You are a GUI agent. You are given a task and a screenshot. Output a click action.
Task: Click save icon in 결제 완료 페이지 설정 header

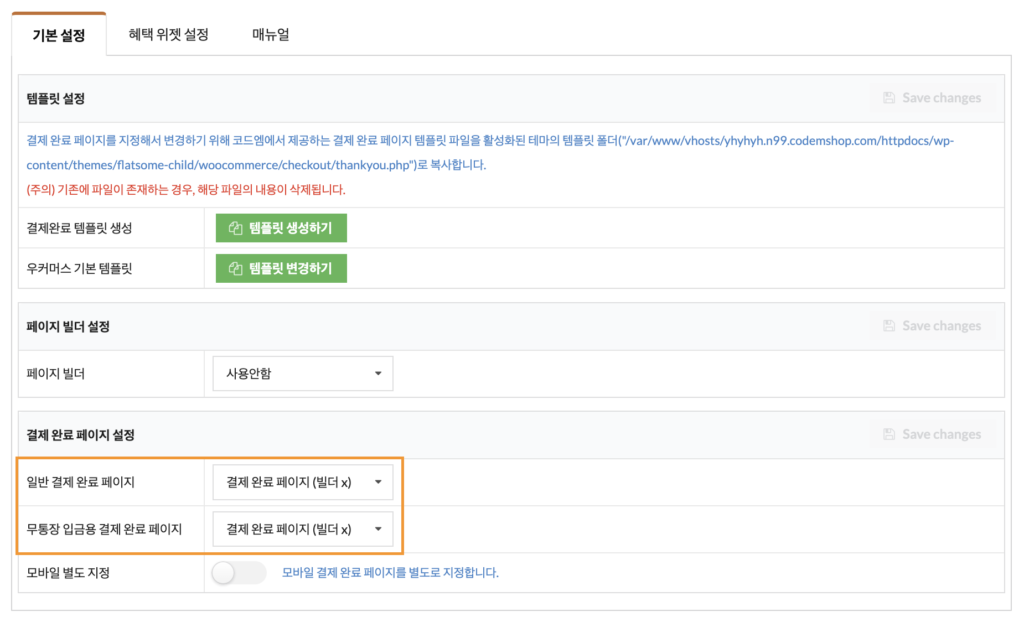click(x=889, y=434)
